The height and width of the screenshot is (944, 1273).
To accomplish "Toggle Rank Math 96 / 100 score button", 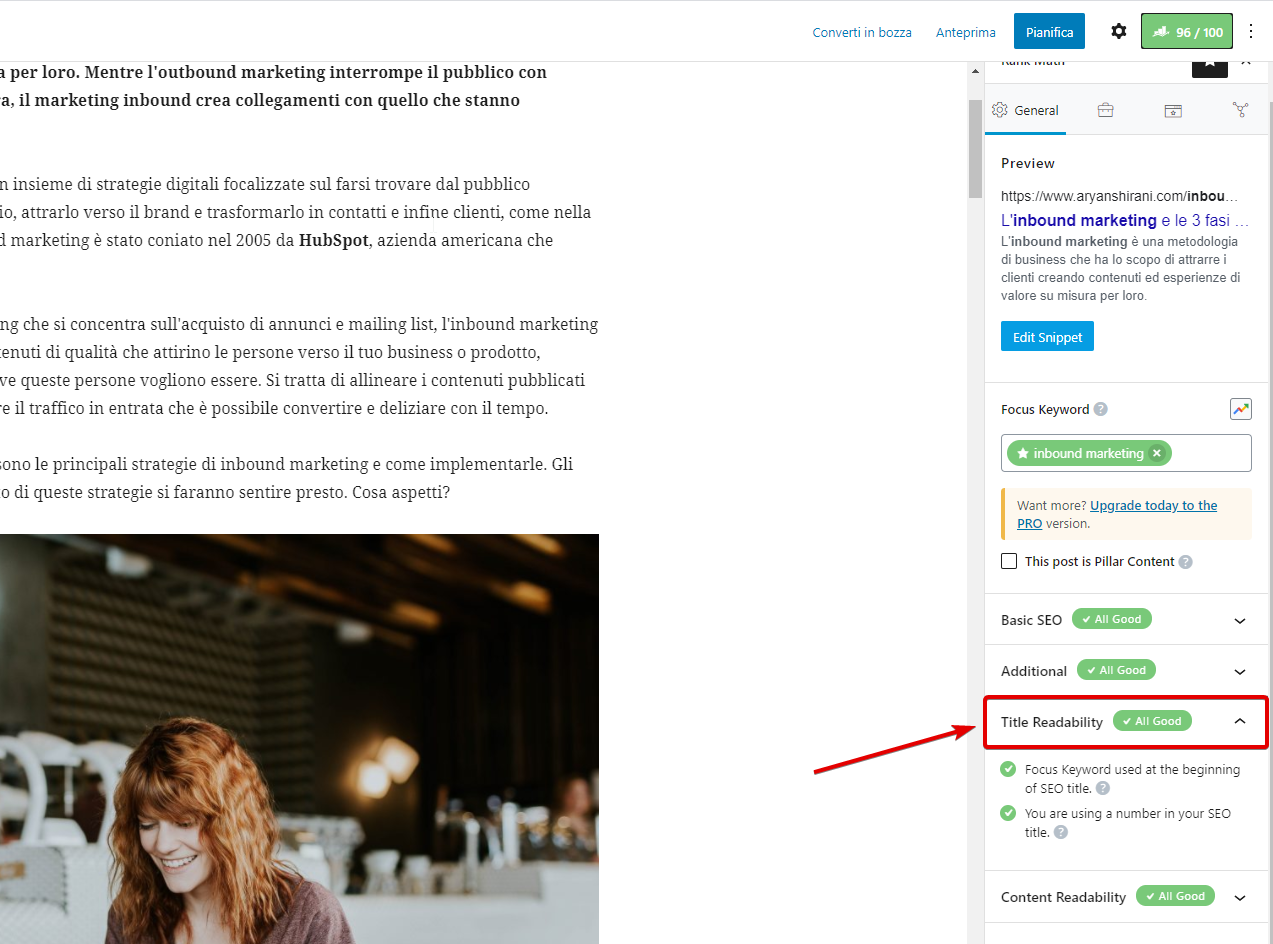I will (x=1187, y=32).
